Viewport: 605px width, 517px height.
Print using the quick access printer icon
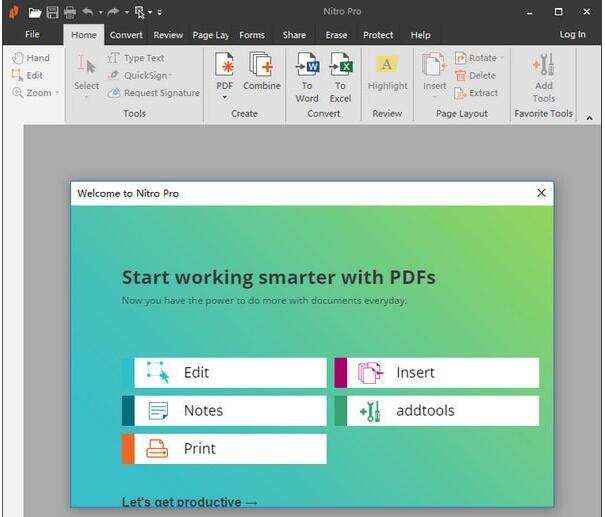pyautogui.click(x=70, y=12)
